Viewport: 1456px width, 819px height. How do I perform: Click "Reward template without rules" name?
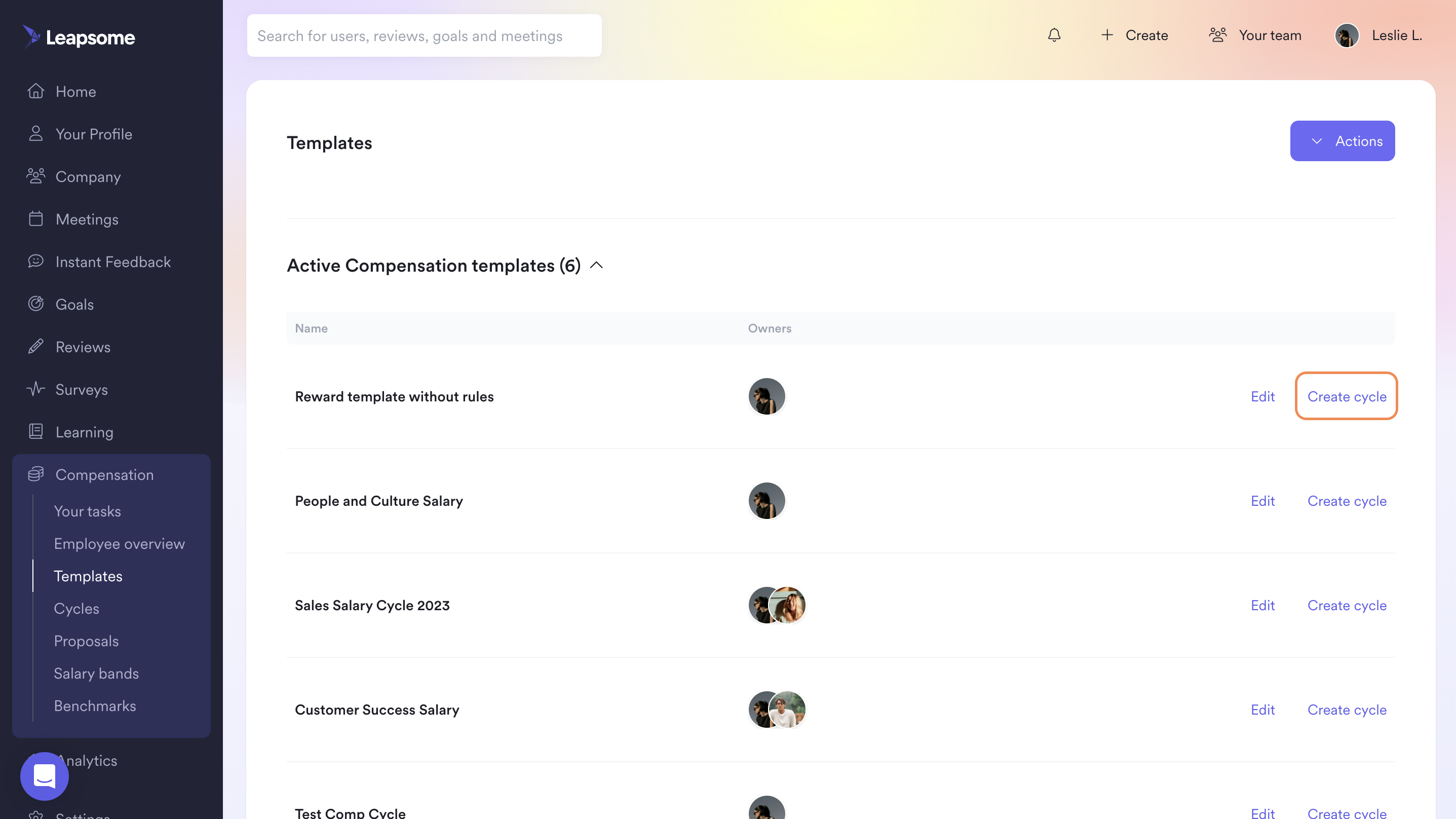pos(394,396)
